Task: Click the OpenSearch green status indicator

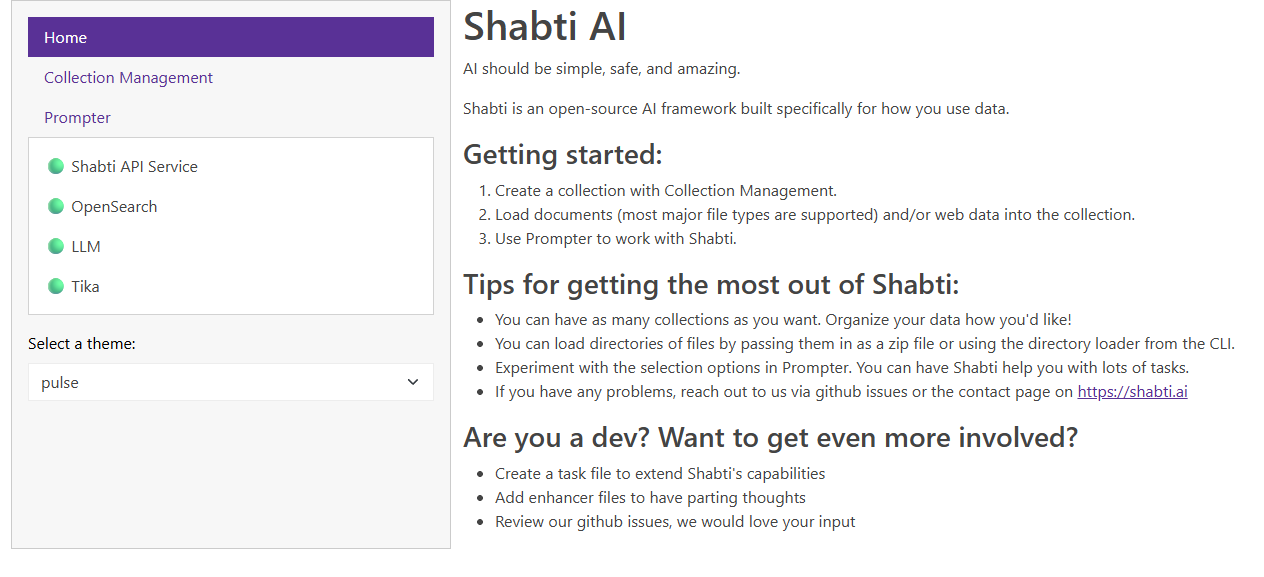Action: coord(56,206)
